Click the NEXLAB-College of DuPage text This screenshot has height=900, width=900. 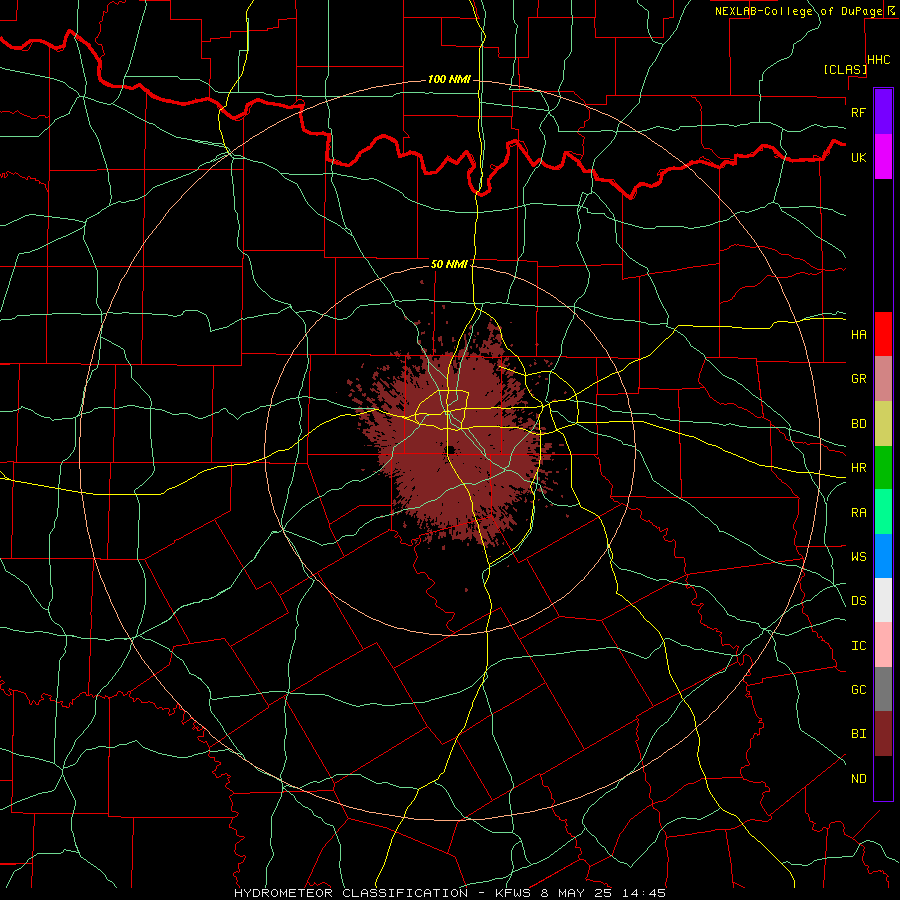(798, 11)
